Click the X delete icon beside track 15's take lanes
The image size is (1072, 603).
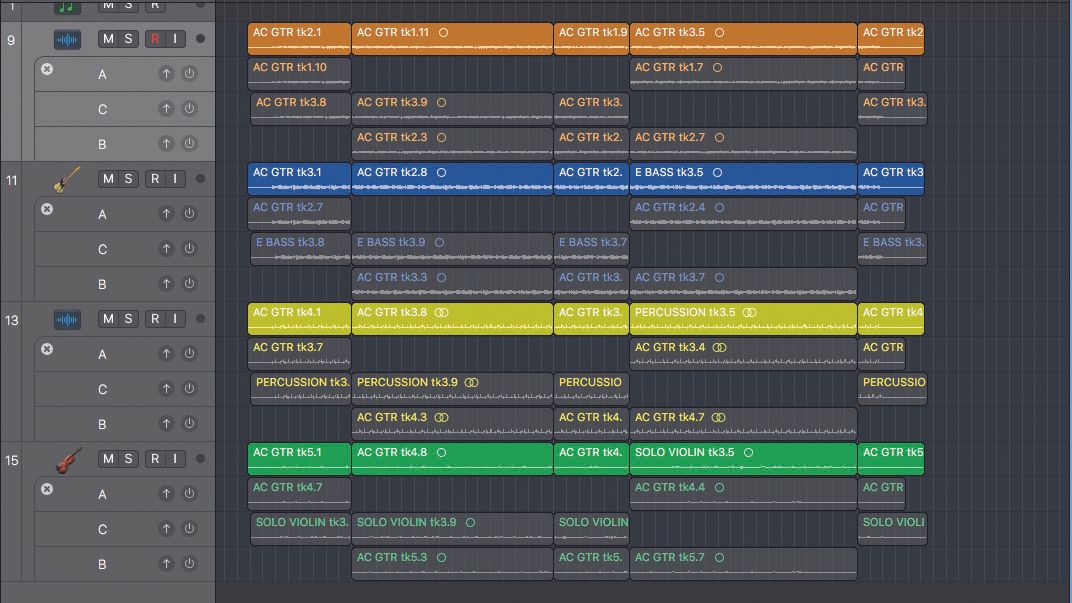click(x=48, y=489)
